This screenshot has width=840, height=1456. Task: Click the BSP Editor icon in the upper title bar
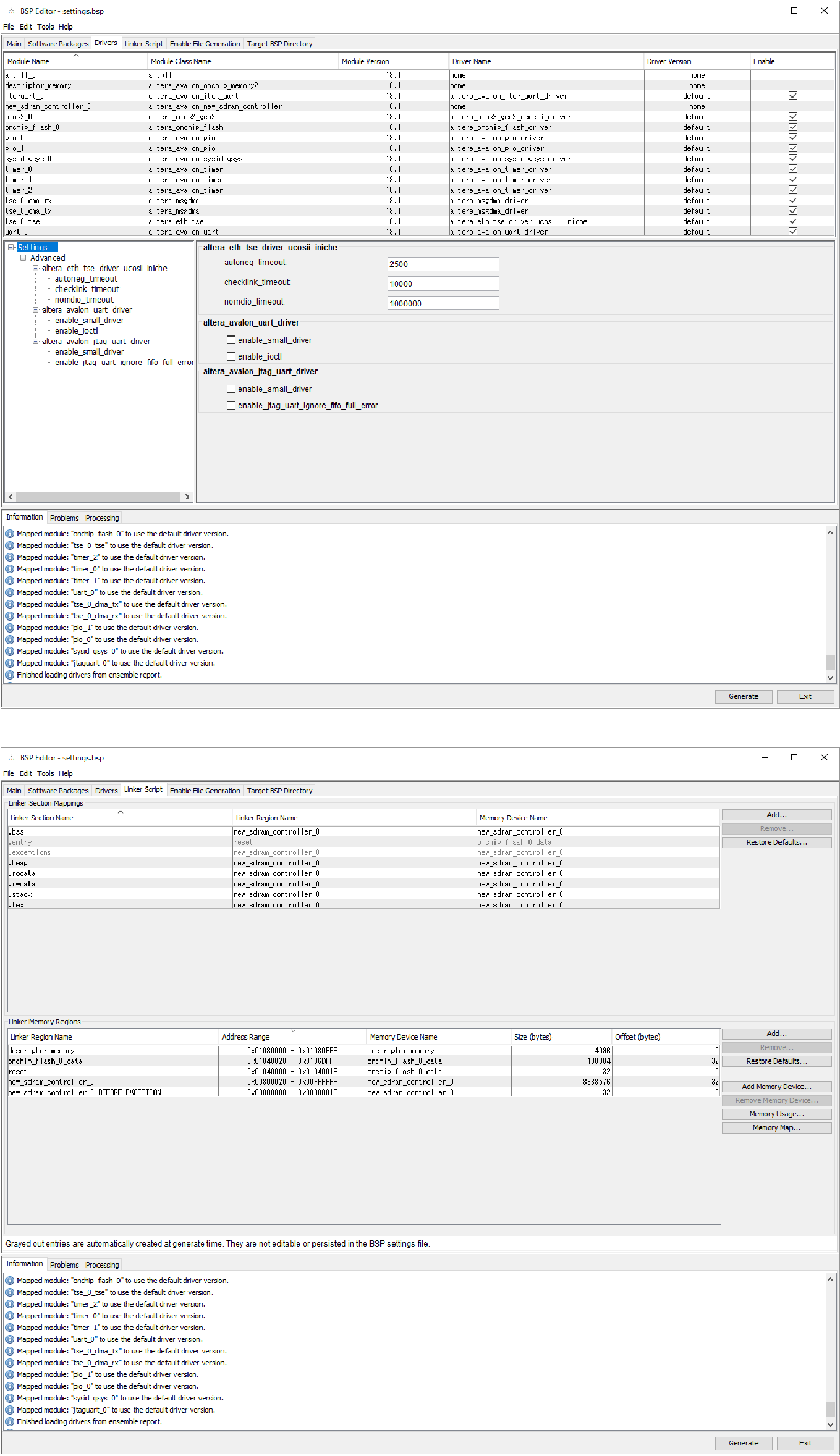point(11,11)
